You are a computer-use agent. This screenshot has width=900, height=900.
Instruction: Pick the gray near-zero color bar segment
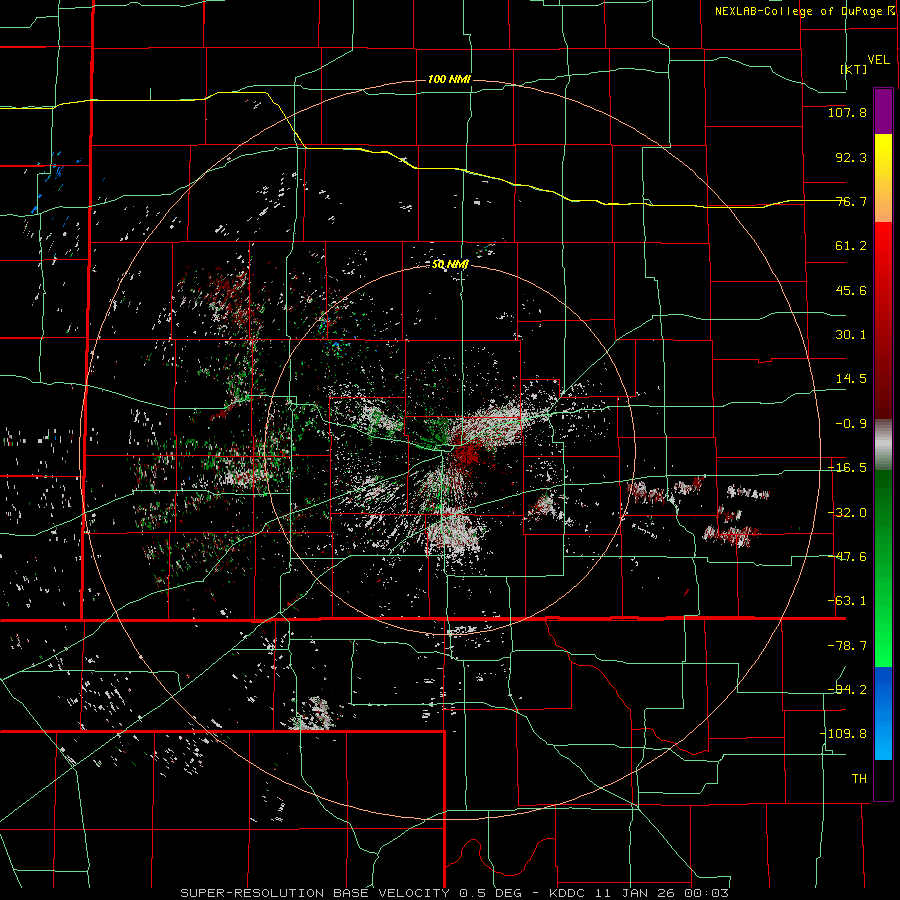coord(883,445)
